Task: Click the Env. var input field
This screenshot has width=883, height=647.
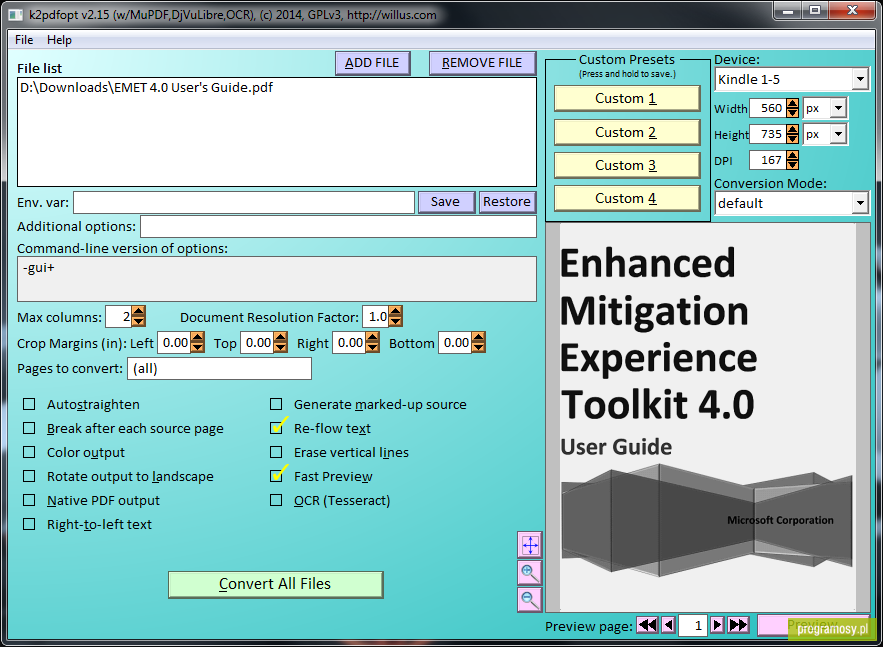Action: [244, 203]
